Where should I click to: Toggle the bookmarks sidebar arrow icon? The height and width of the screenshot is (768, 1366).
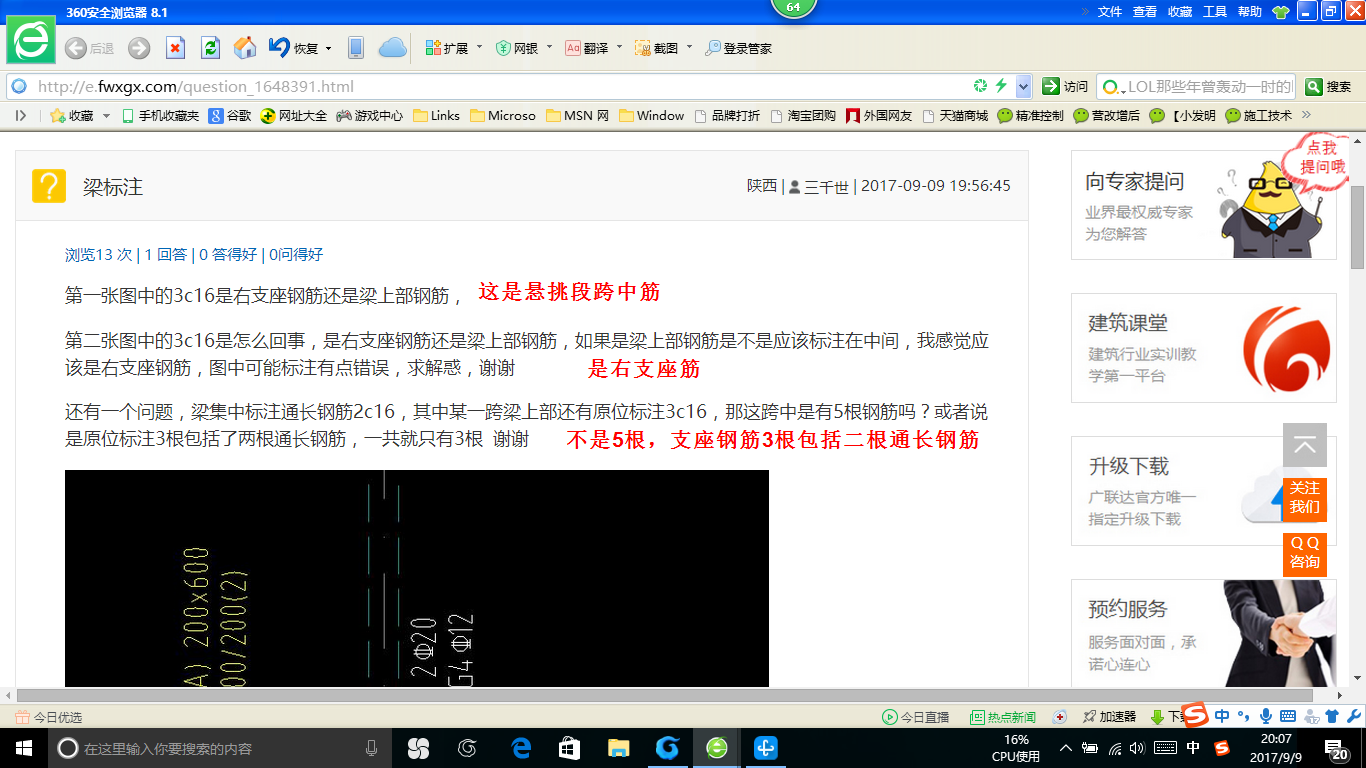(x=21, y=116)
